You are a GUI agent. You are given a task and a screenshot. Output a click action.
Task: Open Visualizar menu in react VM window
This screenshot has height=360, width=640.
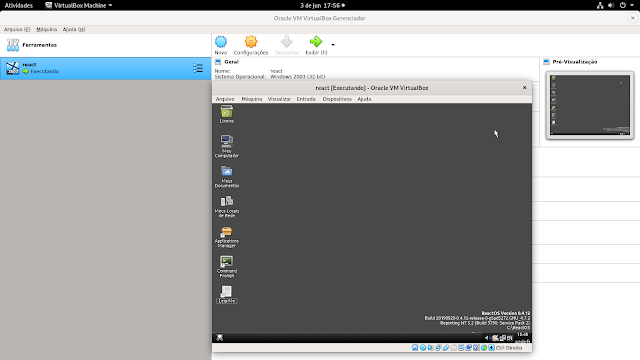[279, 99]
